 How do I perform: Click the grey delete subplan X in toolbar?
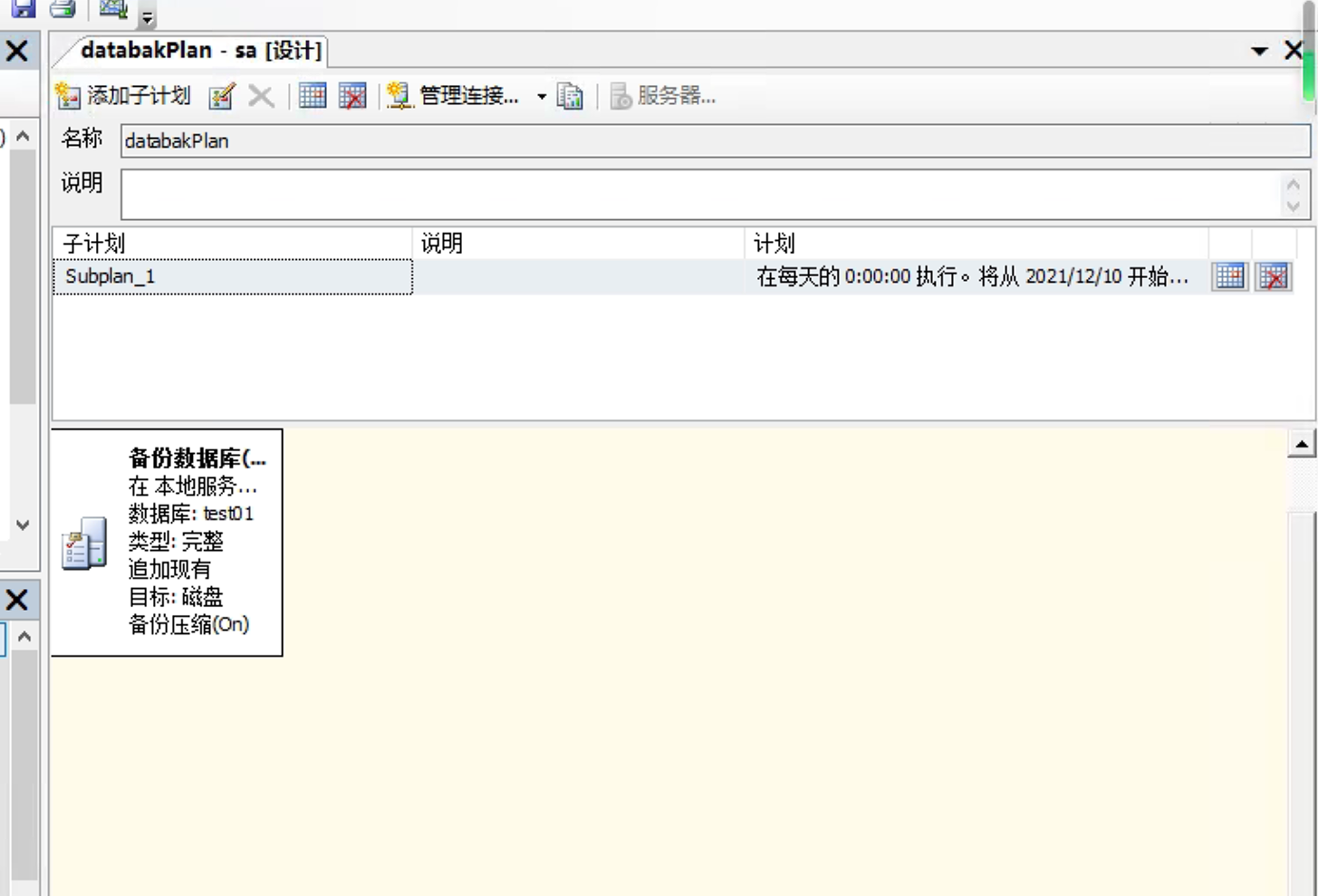[x=261, y=95]
